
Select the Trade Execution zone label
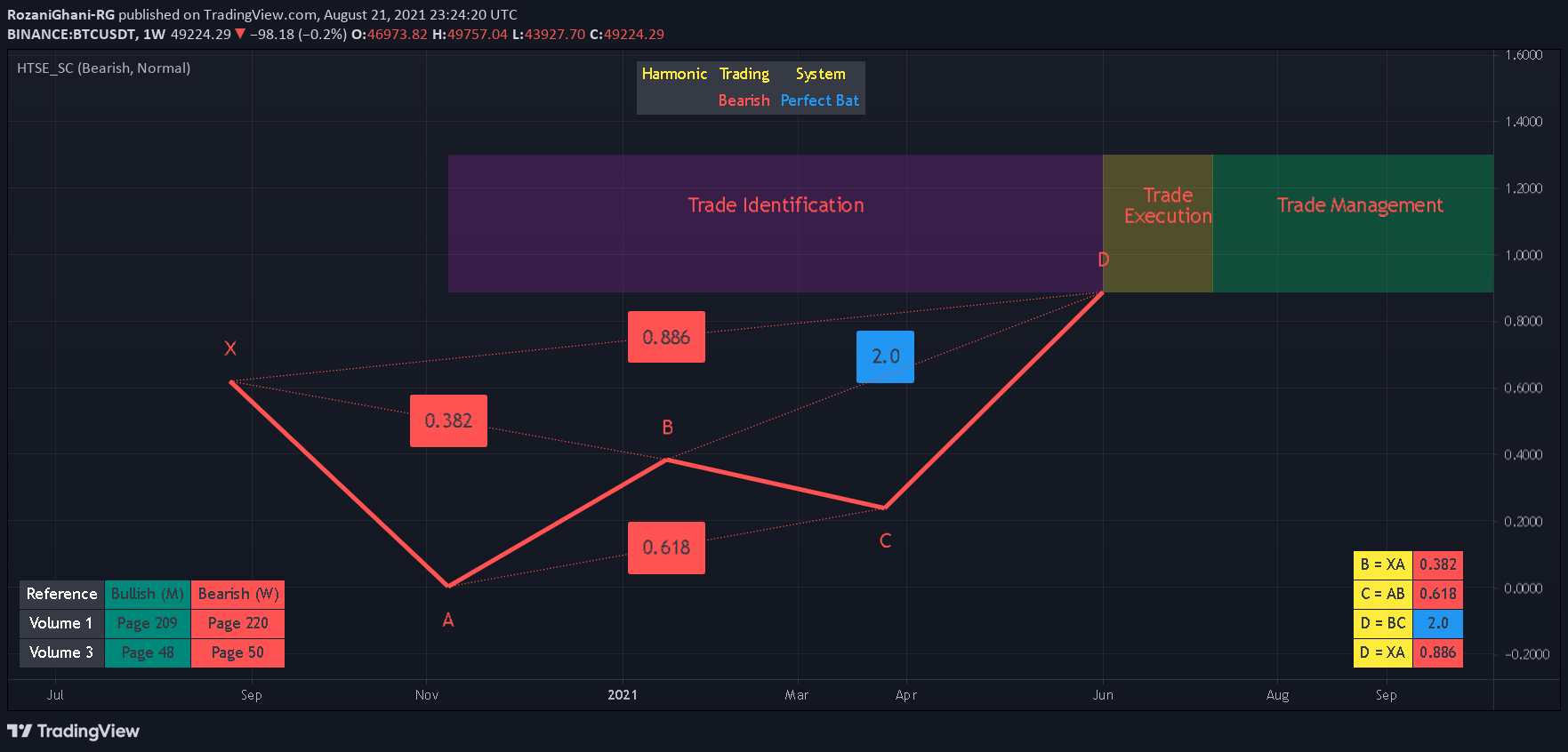[x=1168, y=205]
